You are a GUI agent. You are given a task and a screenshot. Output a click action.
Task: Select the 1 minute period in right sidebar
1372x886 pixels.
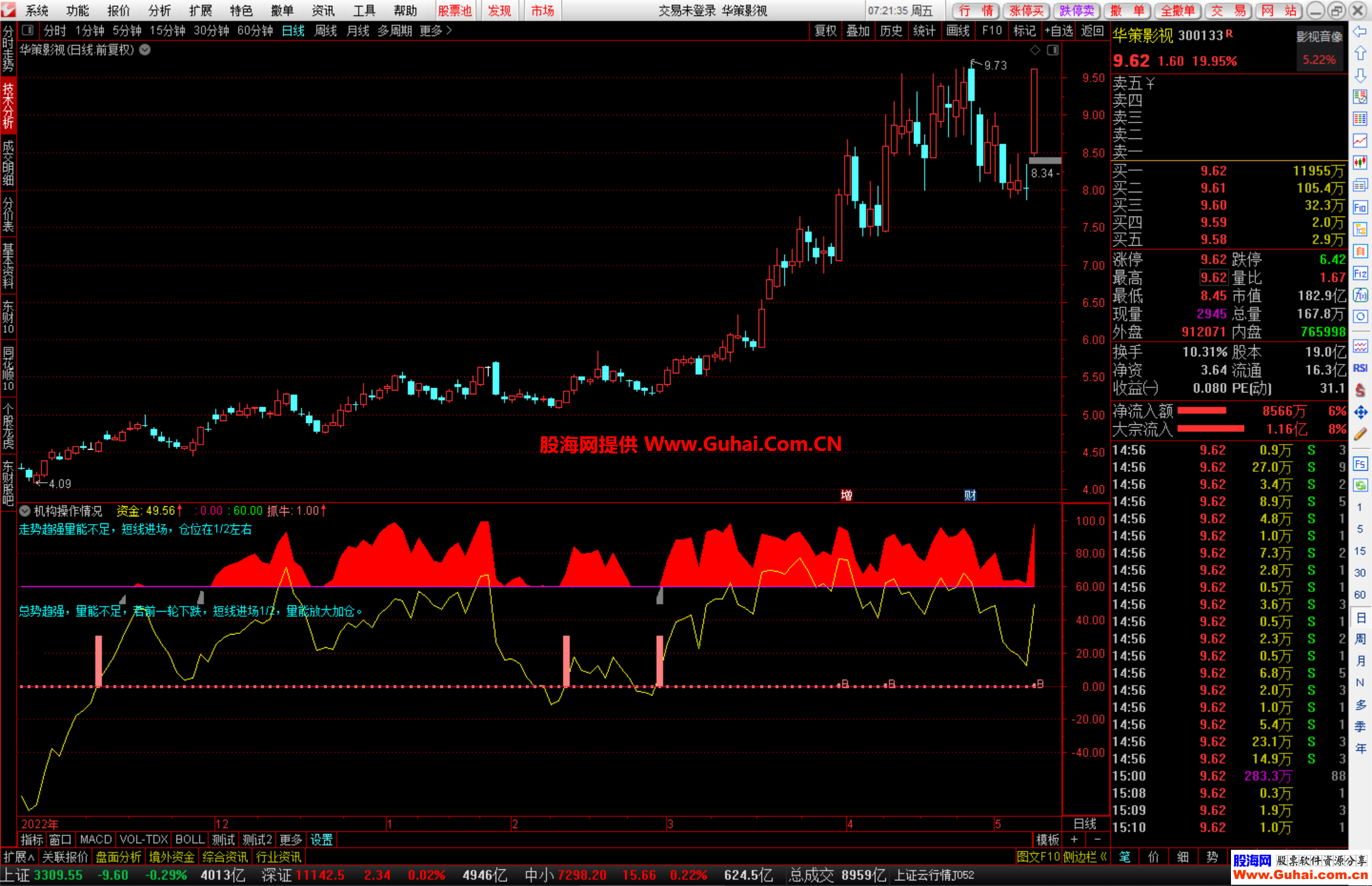click(x=1359, y=507)
